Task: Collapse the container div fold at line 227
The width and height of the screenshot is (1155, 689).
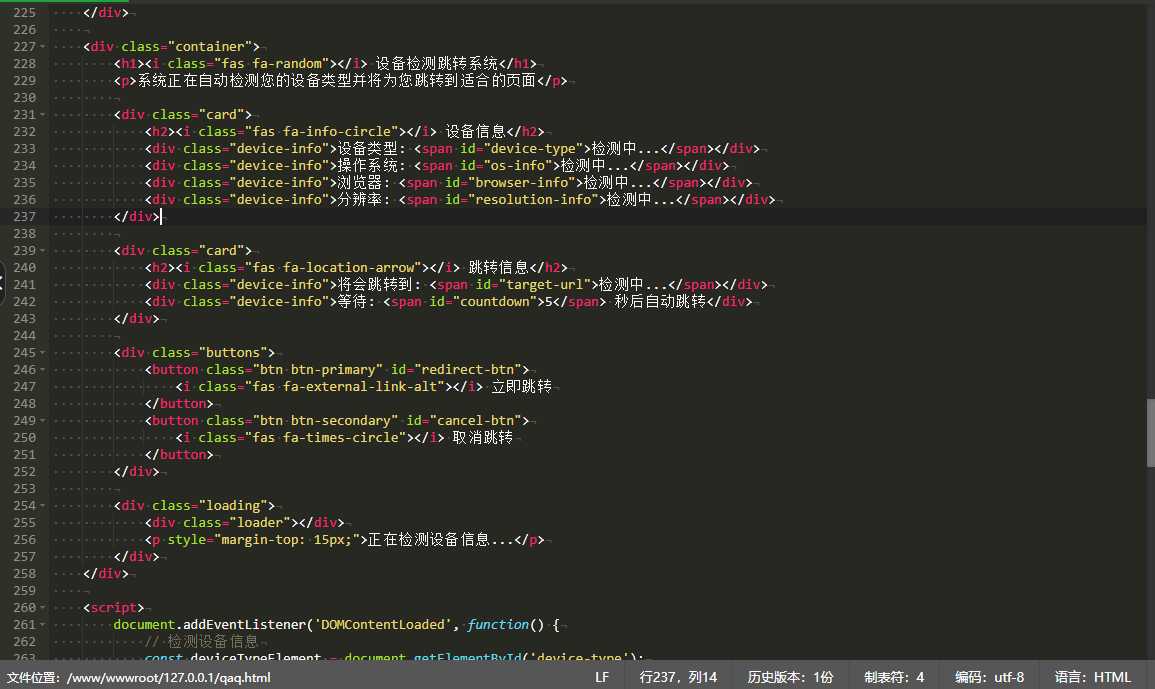Action: point(42,47)
